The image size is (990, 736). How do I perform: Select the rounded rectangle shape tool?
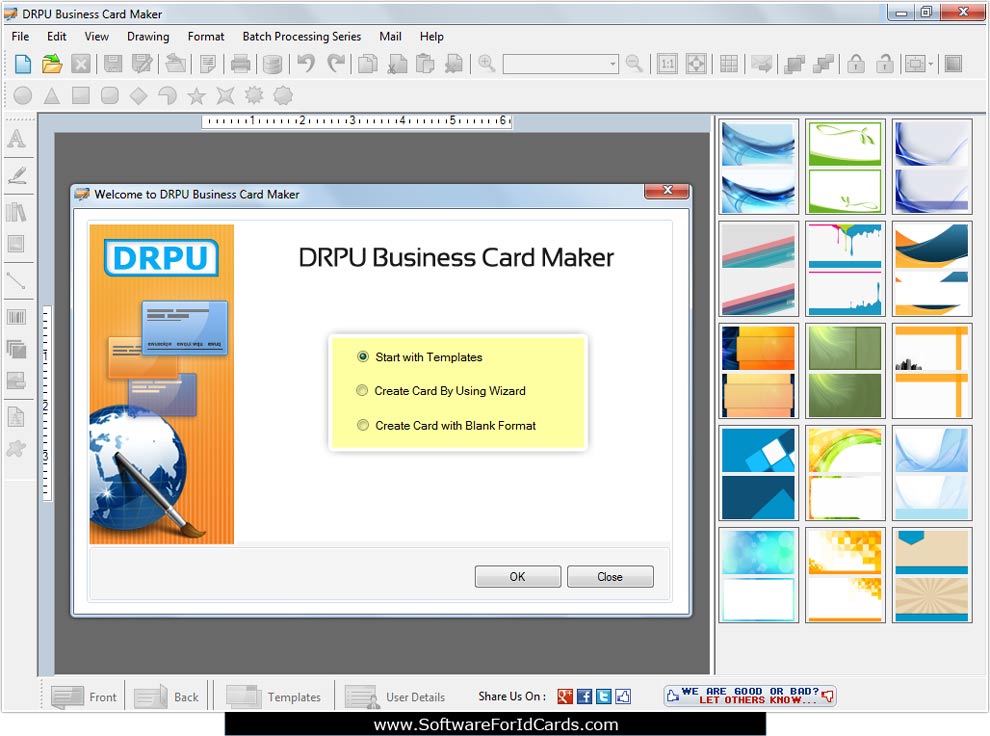(110, 96)
